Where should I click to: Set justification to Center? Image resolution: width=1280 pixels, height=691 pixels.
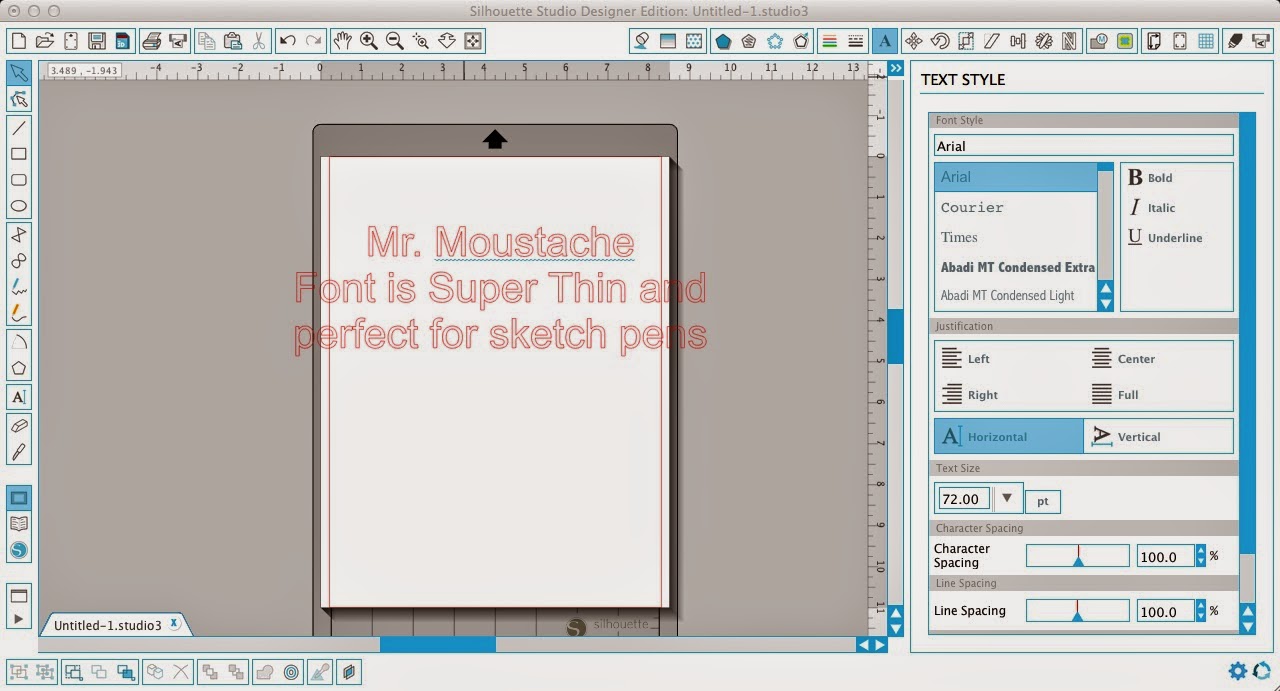pos(1123,359)
